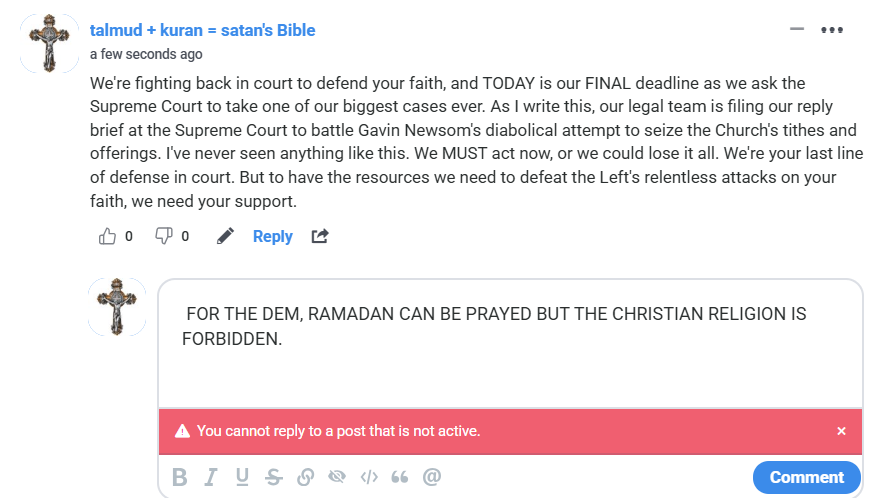The height and width of the screenshot is (498, 878).
Task: Apply strikethrough formatting to reply text
Action: pos(273,477)
